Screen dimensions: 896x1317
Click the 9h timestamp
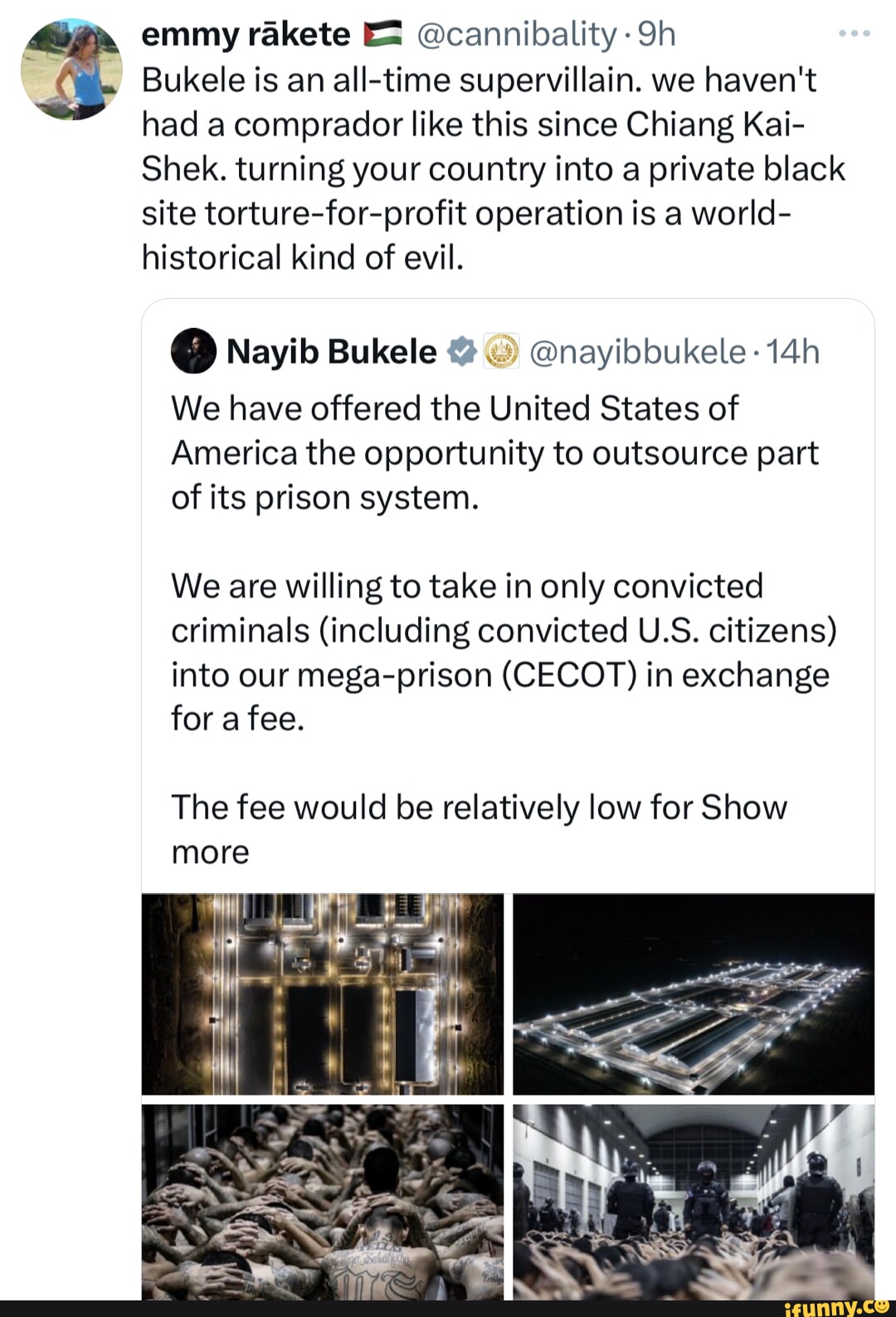[x=657, y=35]
